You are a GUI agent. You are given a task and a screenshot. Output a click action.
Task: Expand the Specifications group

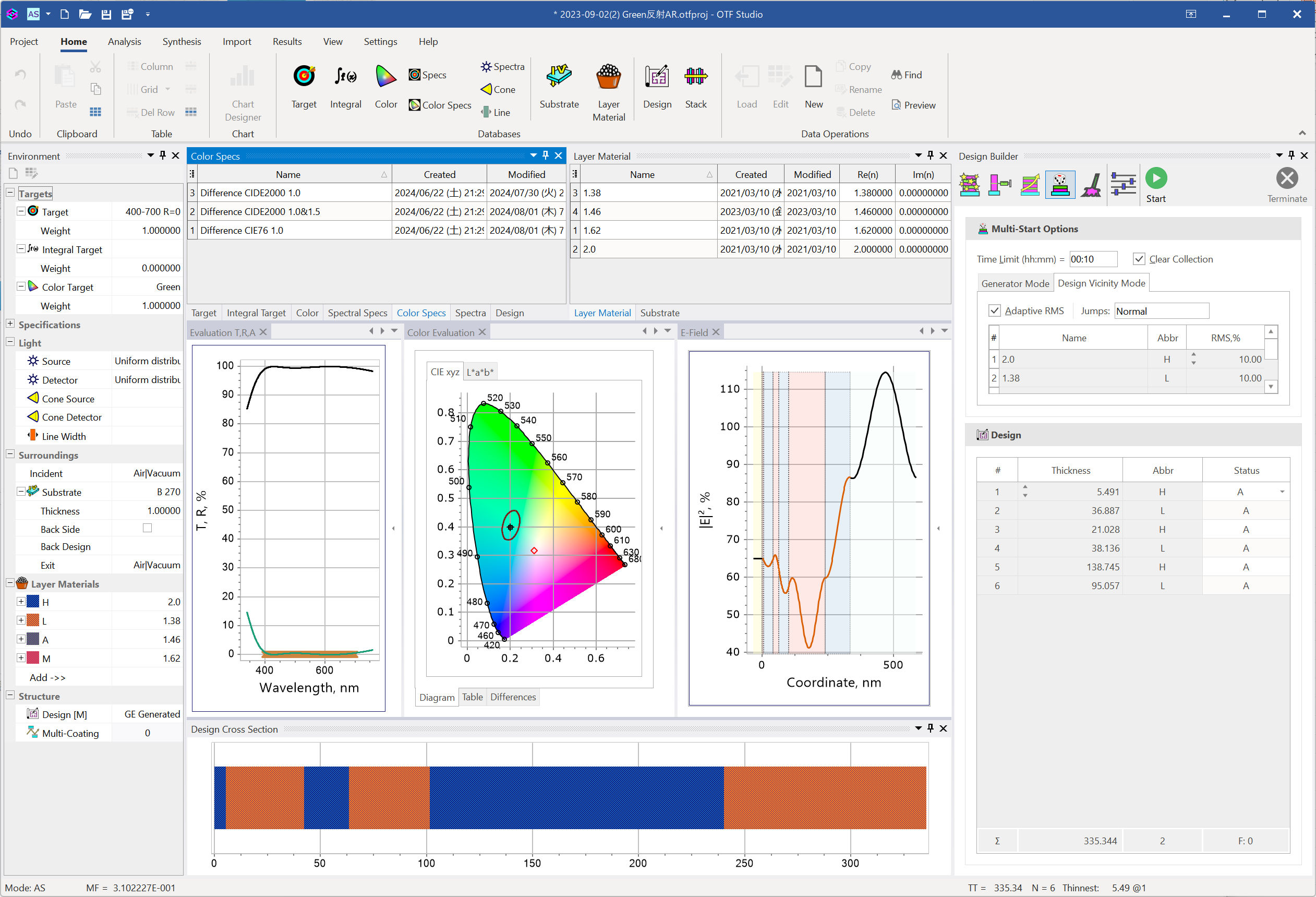(x=10, y=324)
